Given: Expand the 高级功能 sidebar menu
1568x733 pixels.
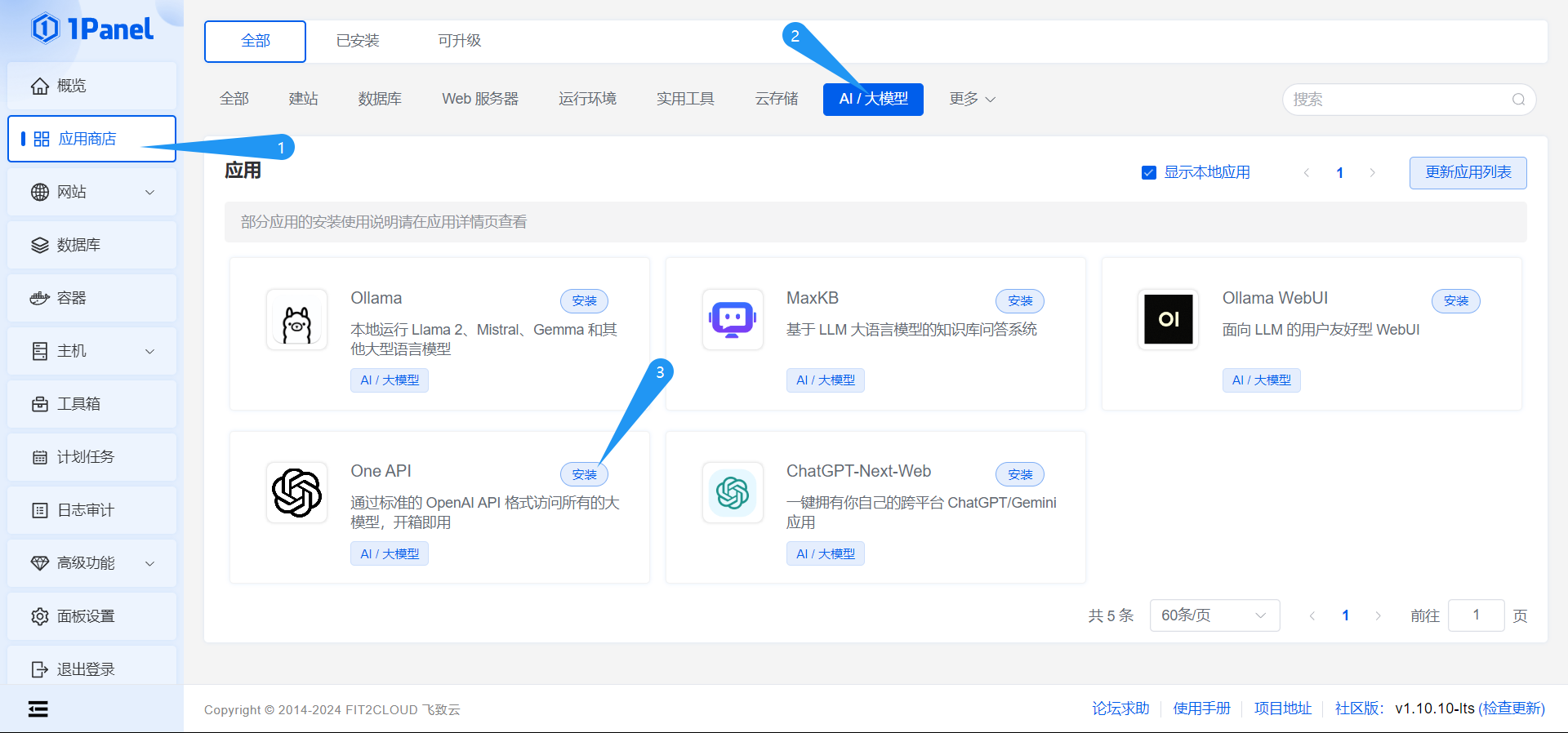Looking at the screenshot, I should [91, 563].
